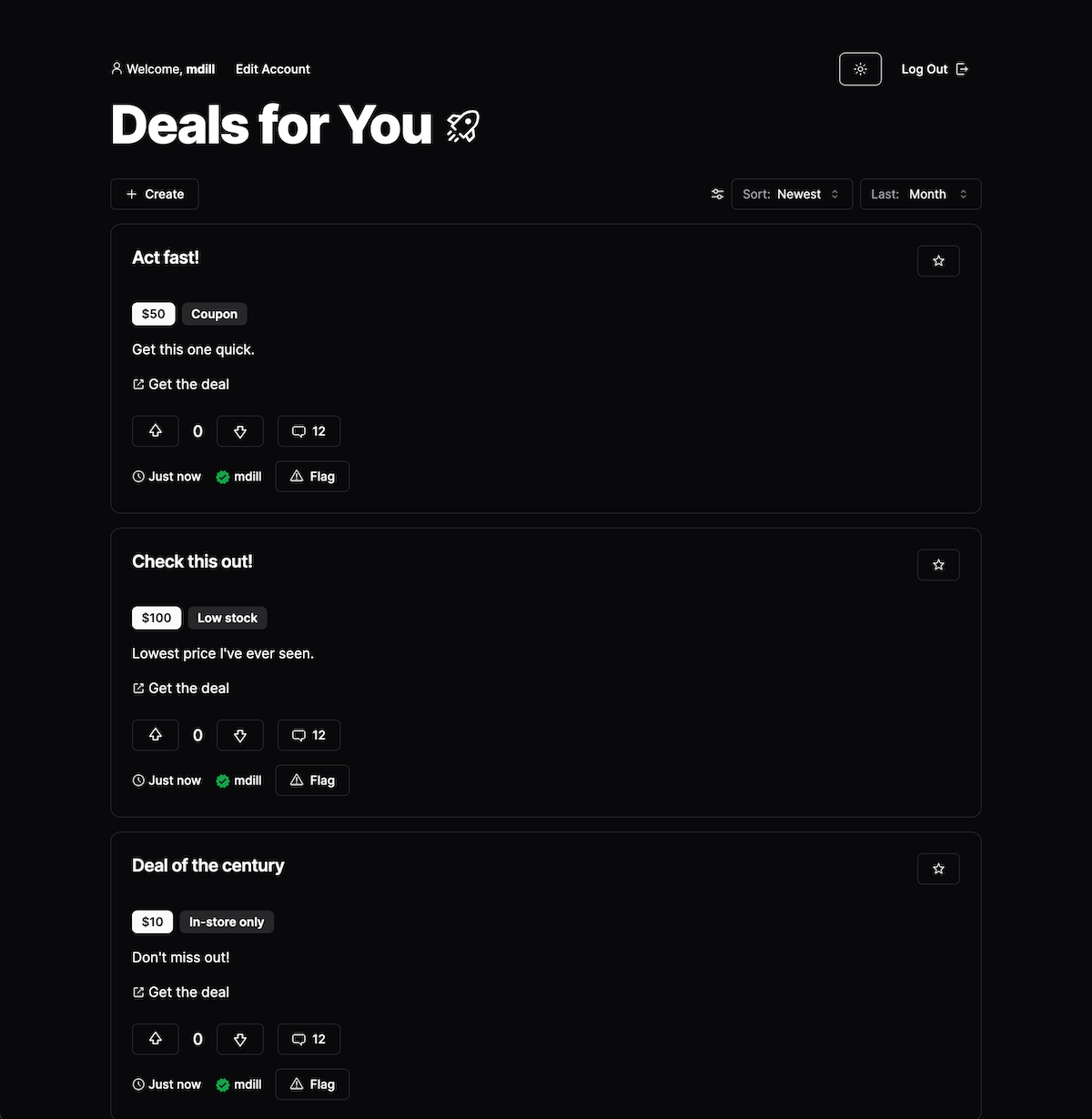The width and height of the screenshot is (1092, 1119).
Task: Upvote the "Act fast!" deal
Action: point(156,431)
